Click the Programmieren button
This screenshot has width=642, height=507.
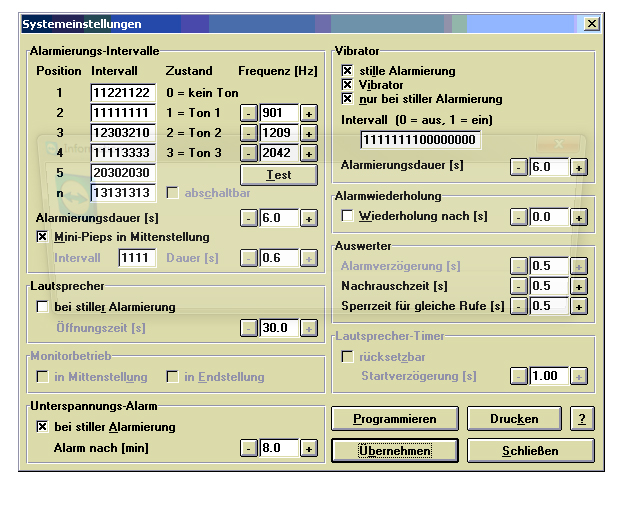point(395,419)
